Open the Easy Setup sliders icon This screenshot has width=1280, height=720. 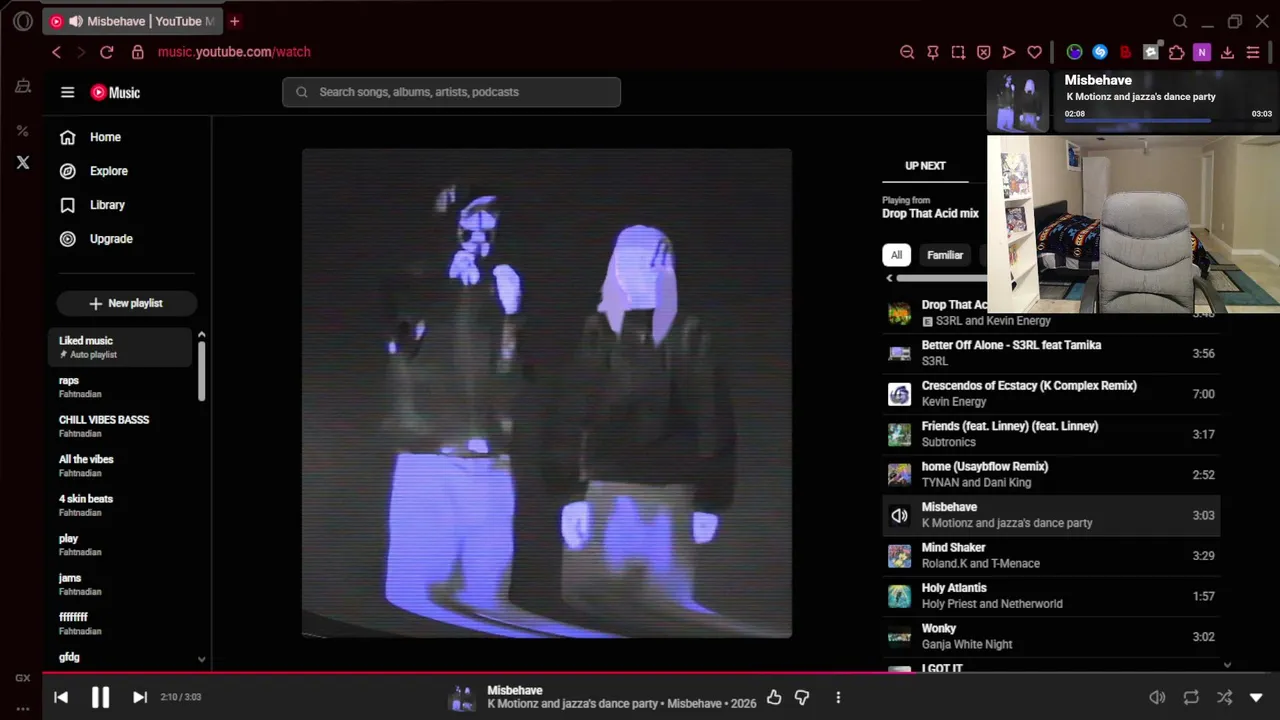(x=1253, y=52)
